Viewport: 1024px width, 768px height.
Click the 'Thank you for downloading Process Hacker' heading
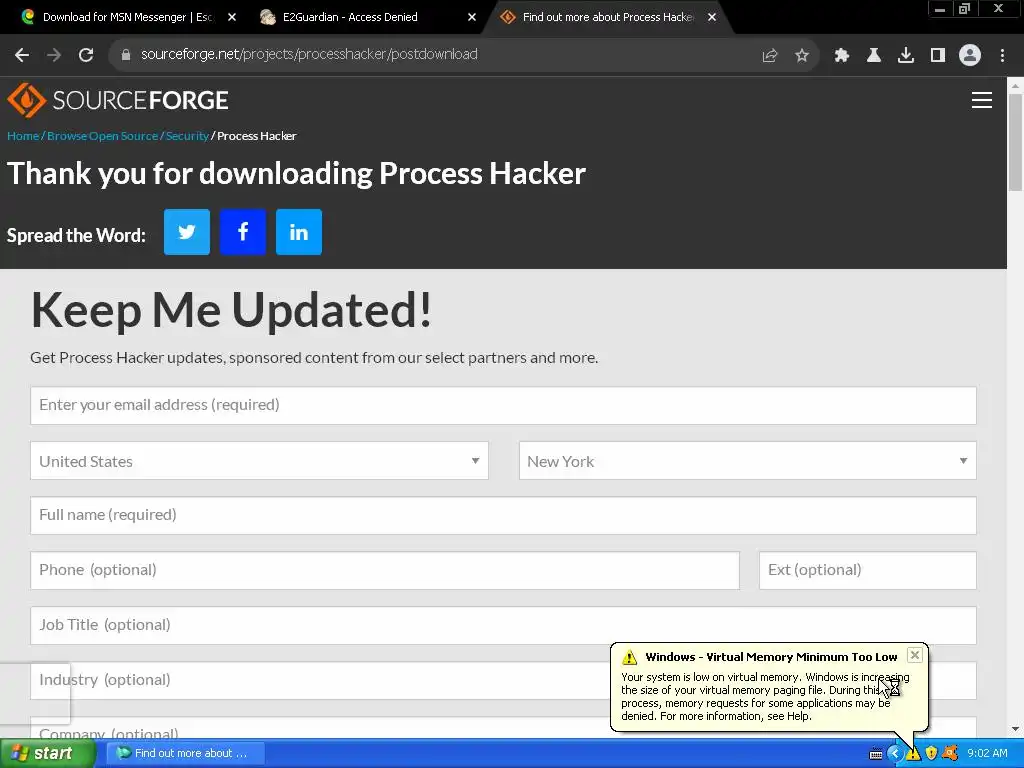coord(296,174)
